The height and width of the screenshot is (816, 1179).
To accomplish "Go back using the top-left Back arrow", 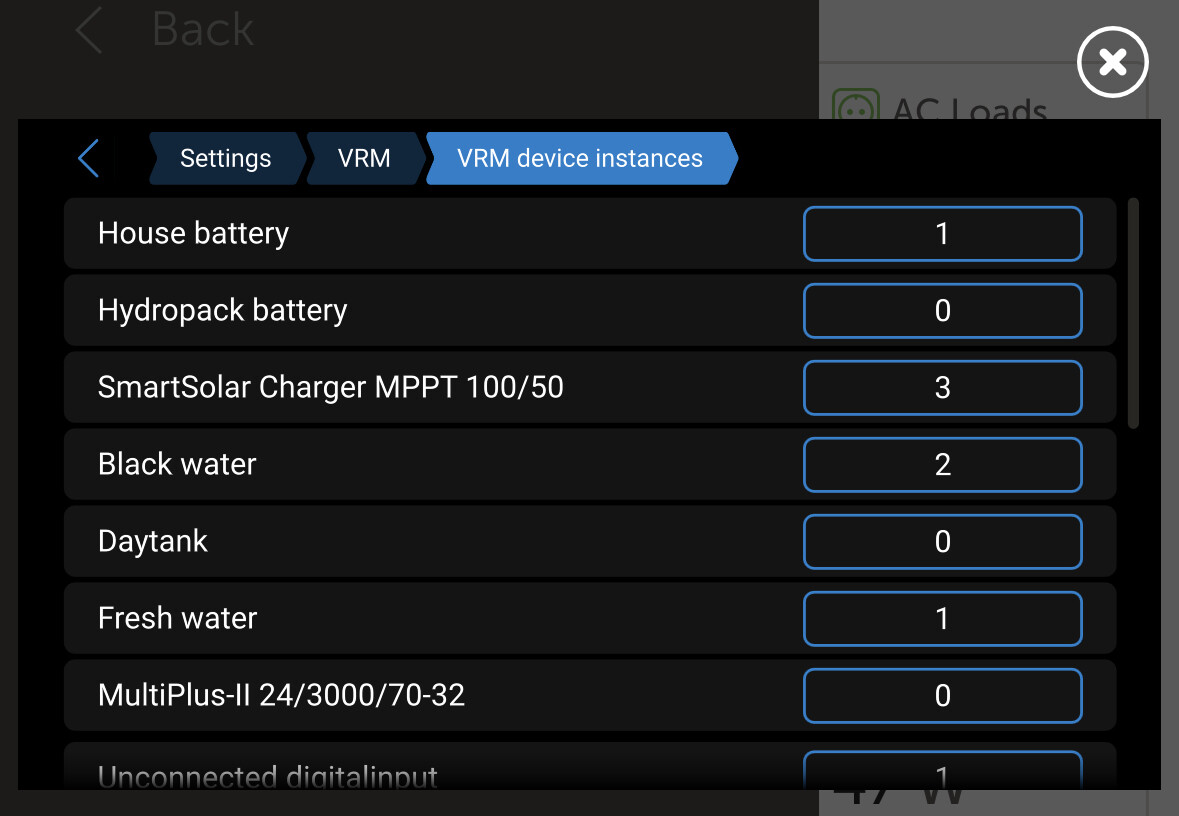I will [x=89, y=30].
